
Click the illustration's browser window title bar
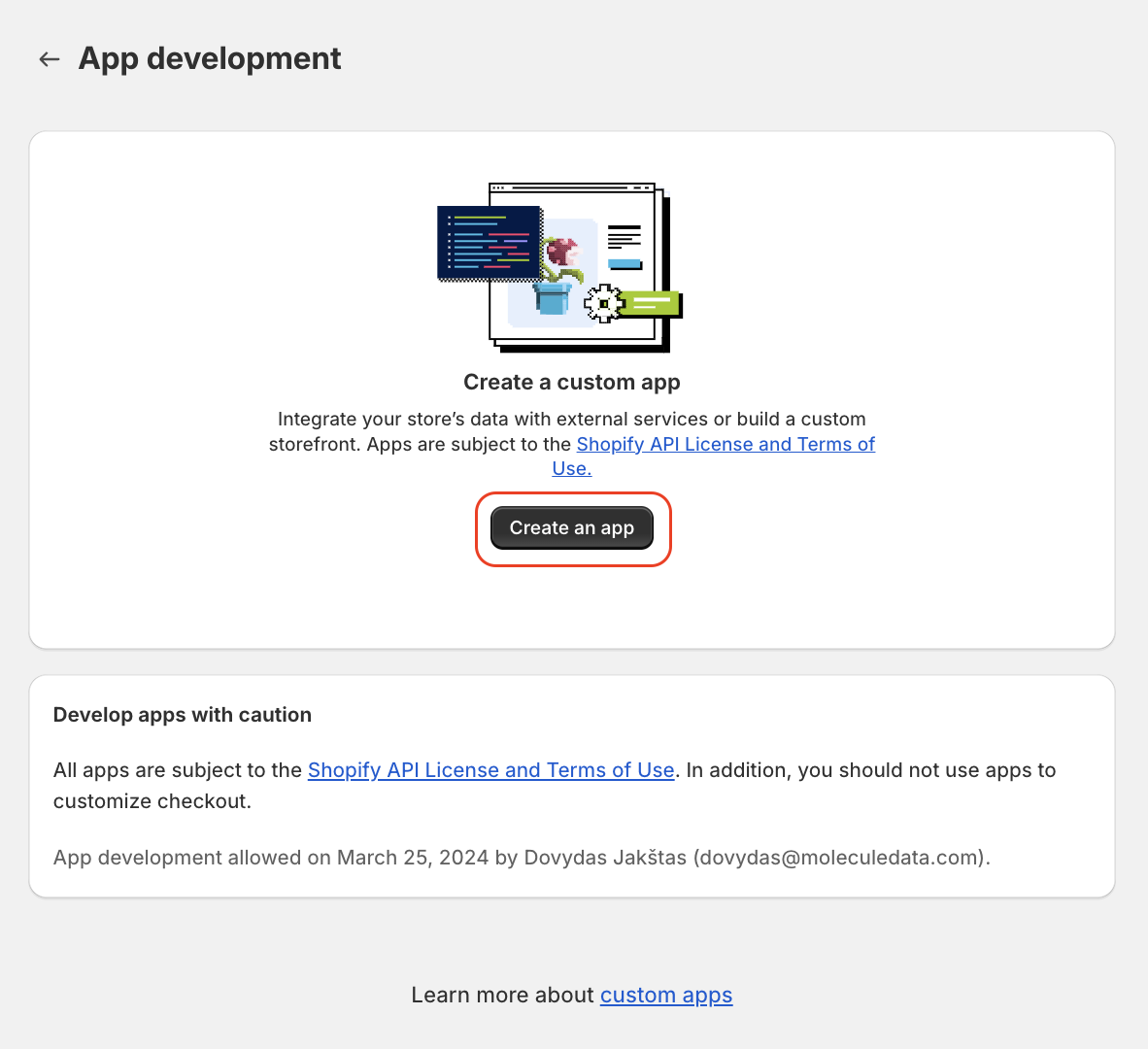tap(572, 187)
